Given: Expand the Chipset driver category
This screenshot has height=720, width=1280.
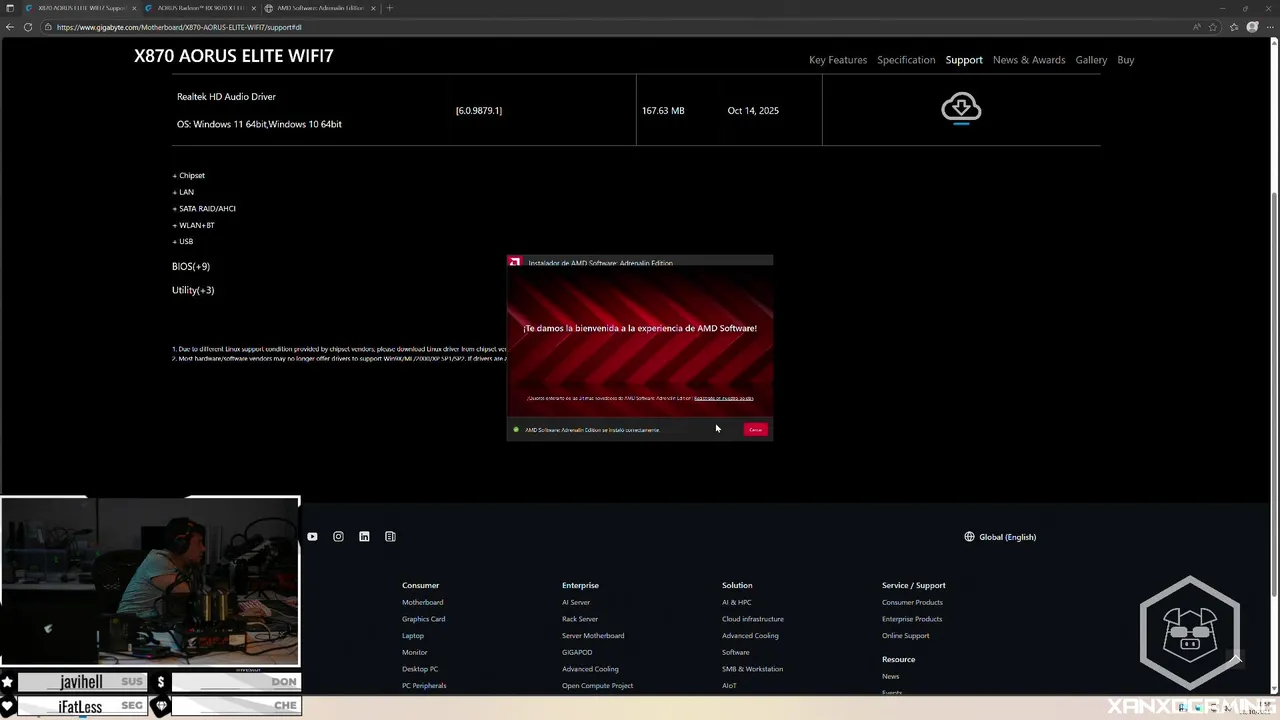Looking at the screenshot, I should [189, 175].
